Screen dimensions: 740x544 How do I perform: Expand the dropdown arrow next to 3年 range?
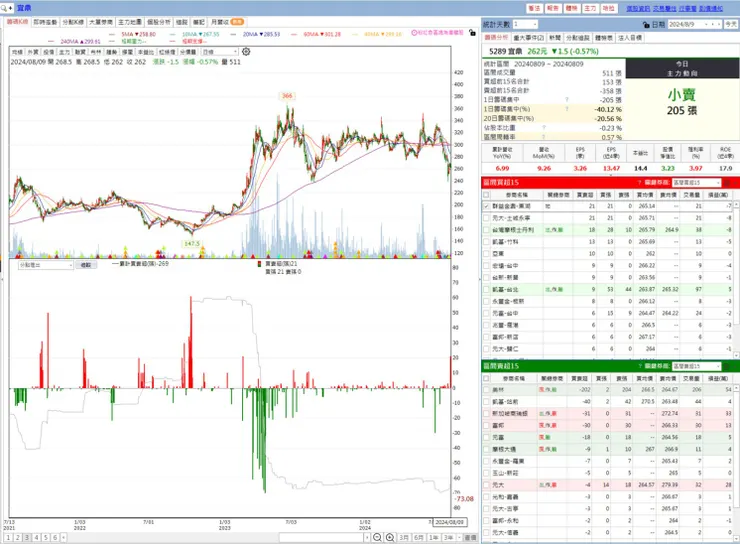(459, 537)
